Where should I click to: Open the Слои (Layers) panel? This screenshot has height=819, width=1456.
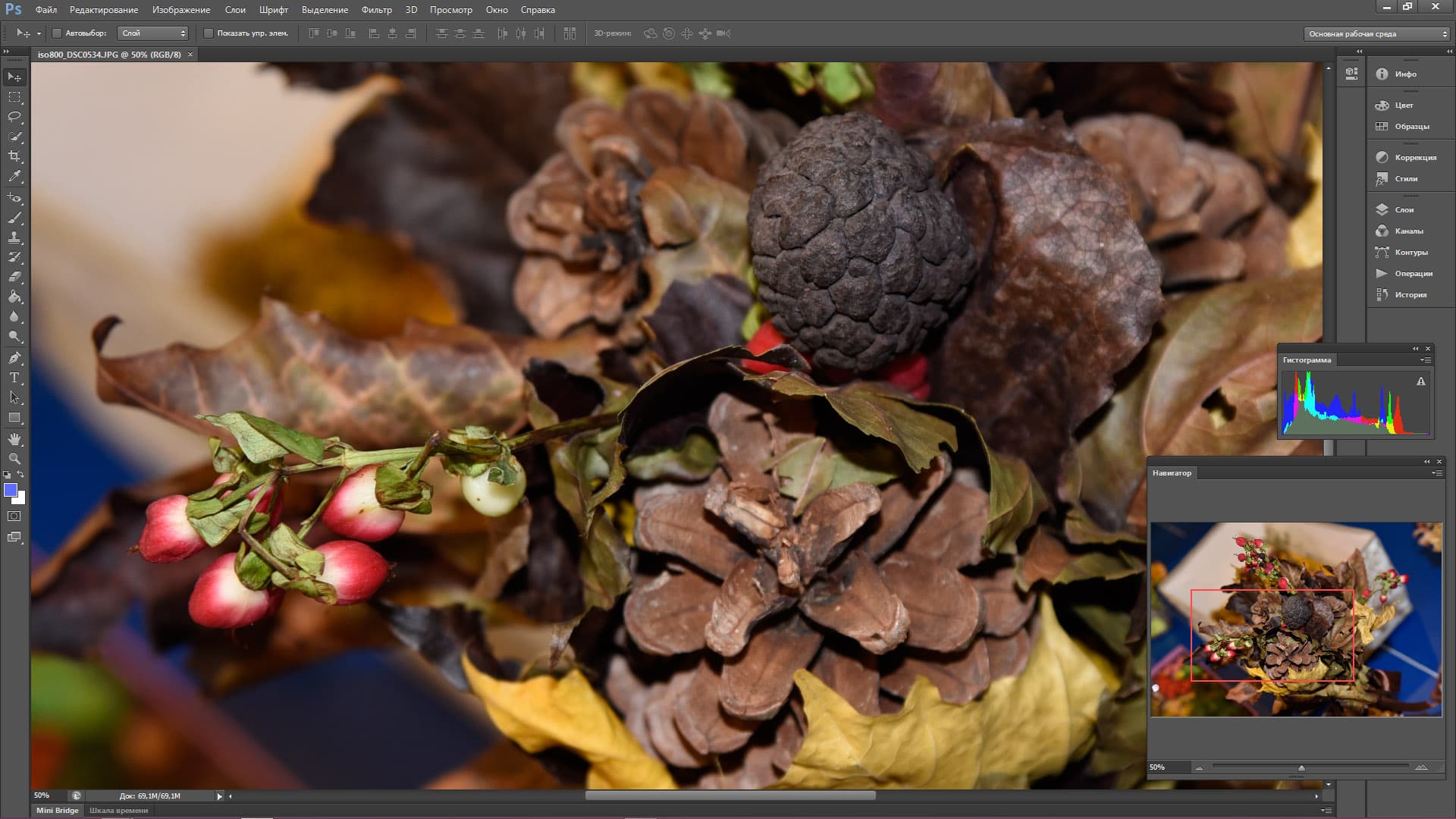1403,209
